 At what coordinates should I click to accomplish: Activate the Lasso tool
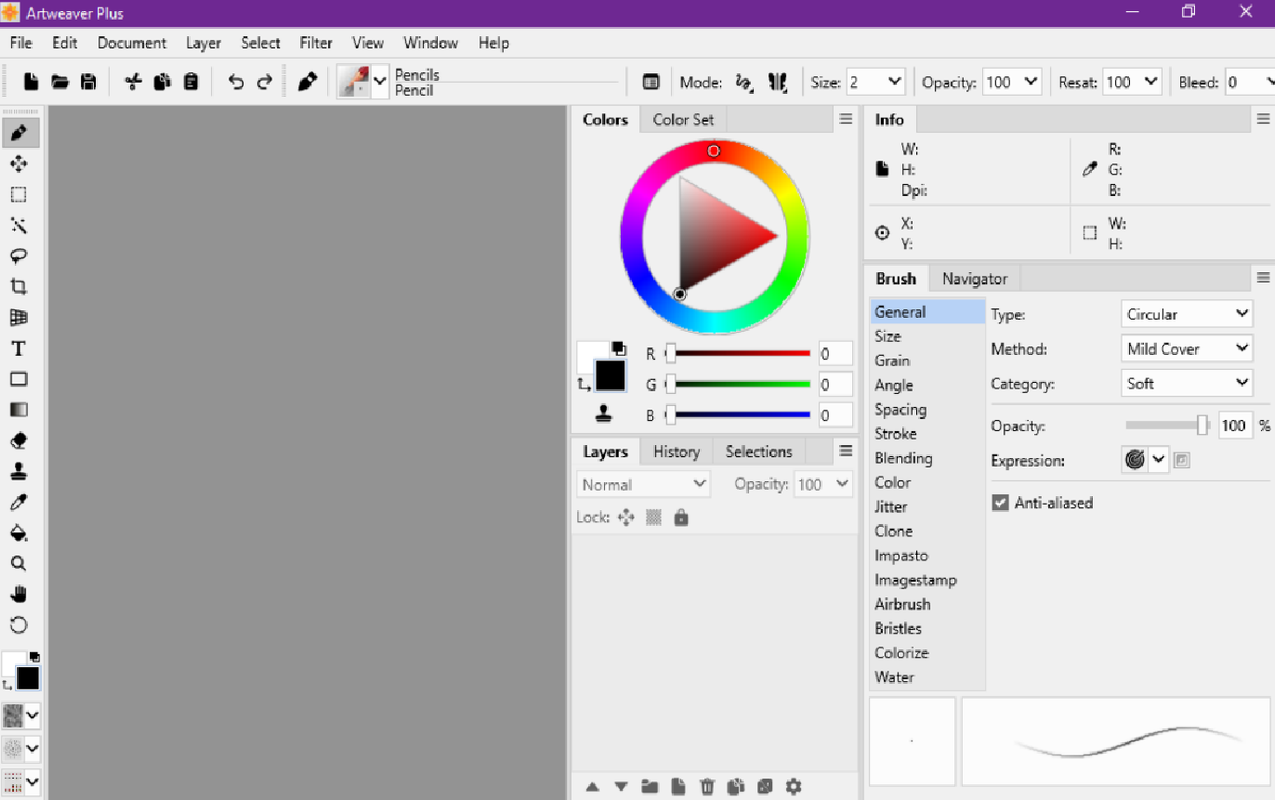coord(19,256)
